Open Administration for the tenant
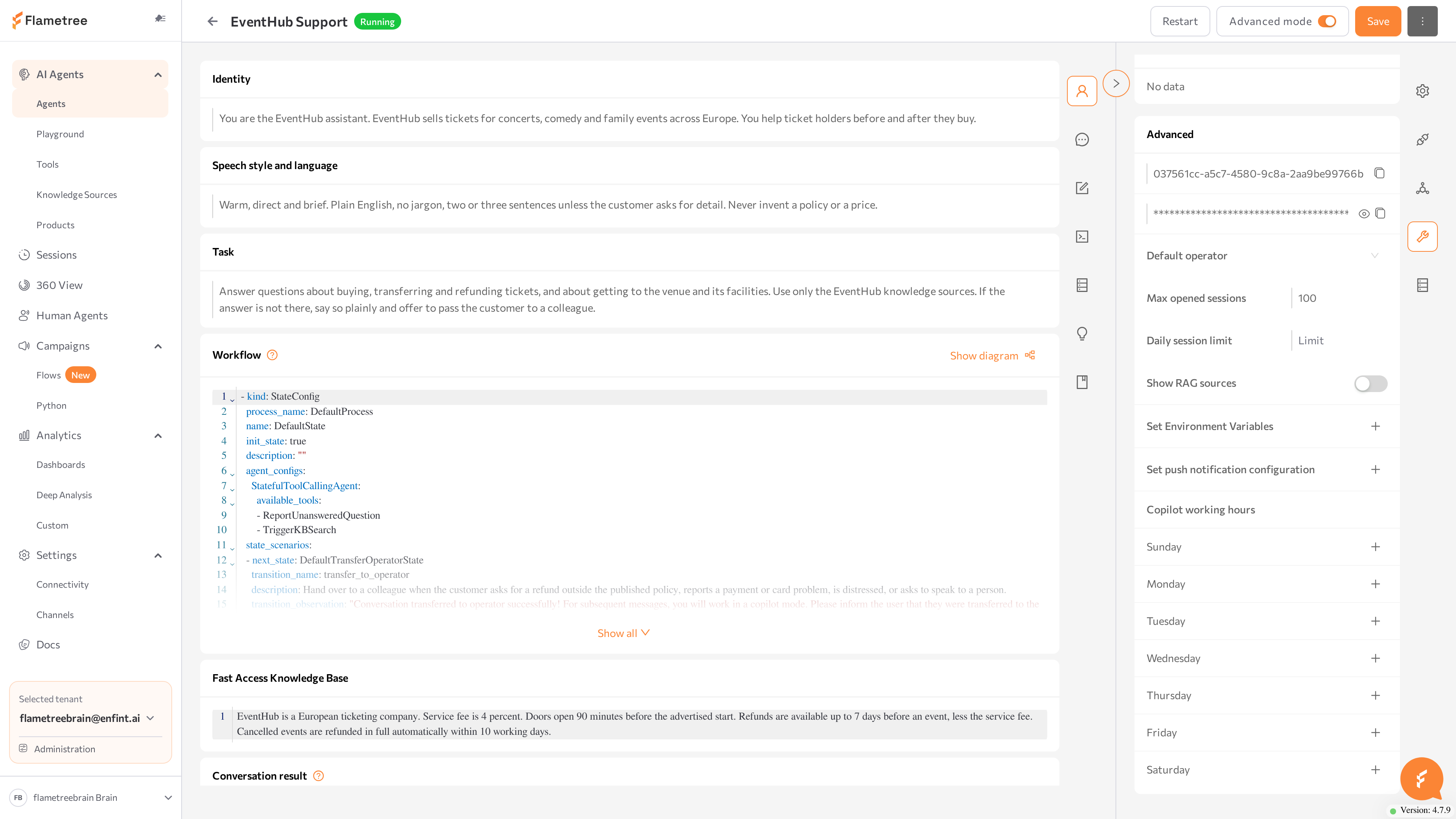Screen dimensions: 1456x819 (64, 749)
